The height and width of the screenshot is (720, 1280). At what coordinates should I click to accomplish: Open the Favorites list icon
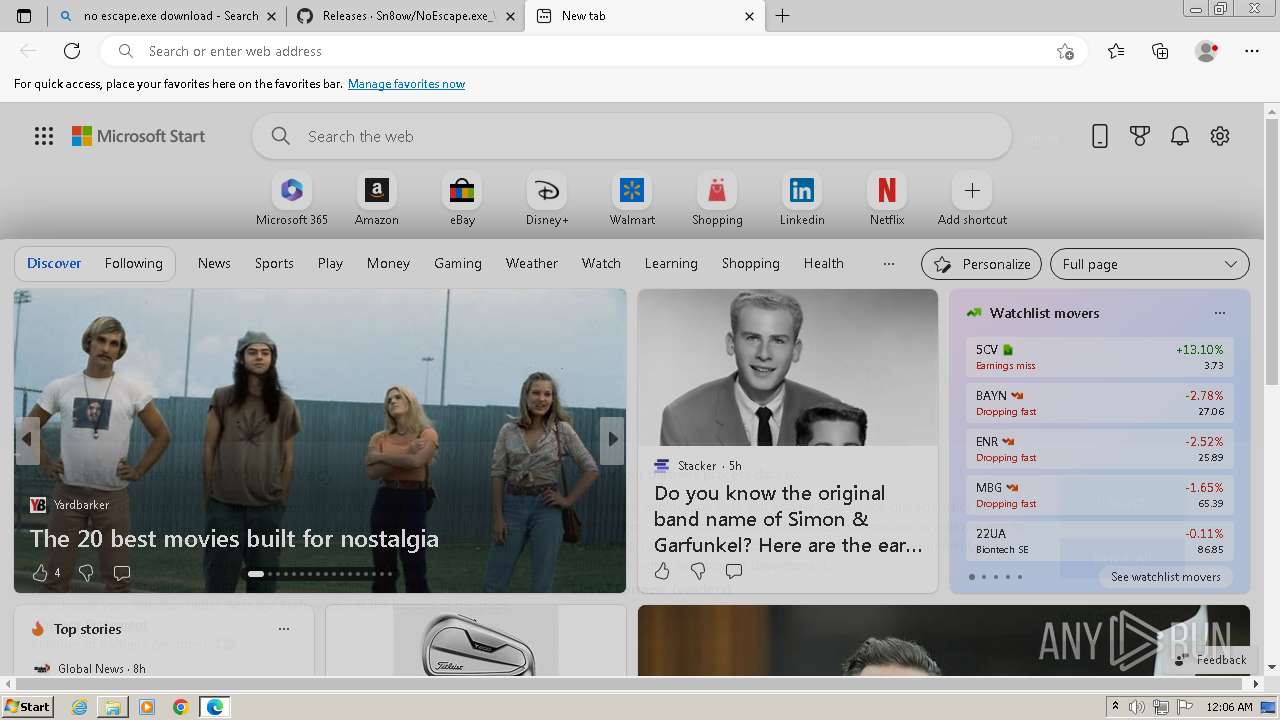click(1116, 51)
